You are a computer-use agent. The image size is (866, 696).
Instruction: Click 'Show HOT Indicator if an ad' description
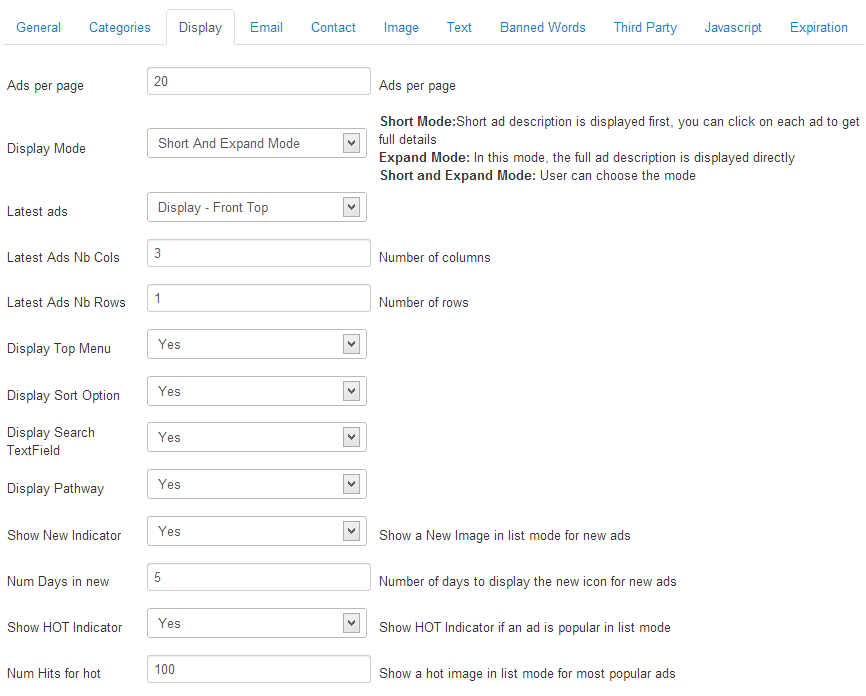point(525,628)
